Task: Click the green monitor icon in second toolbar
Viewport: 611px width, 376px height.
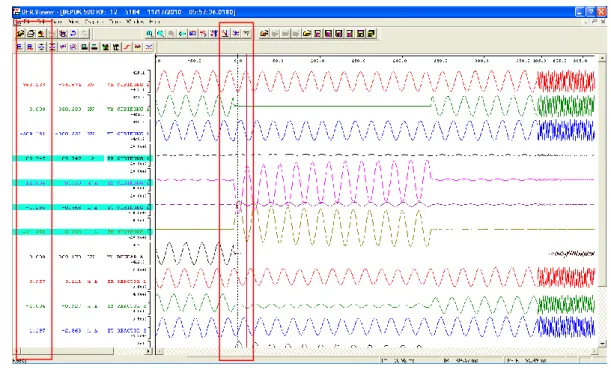Action: (x=105, y=47)
